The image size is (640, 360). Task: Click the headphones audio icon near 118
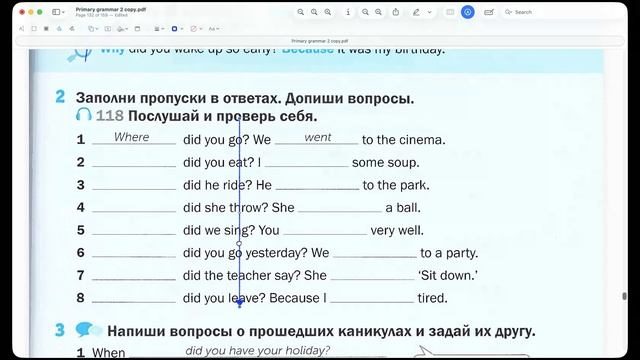click(x=83, y=114)
